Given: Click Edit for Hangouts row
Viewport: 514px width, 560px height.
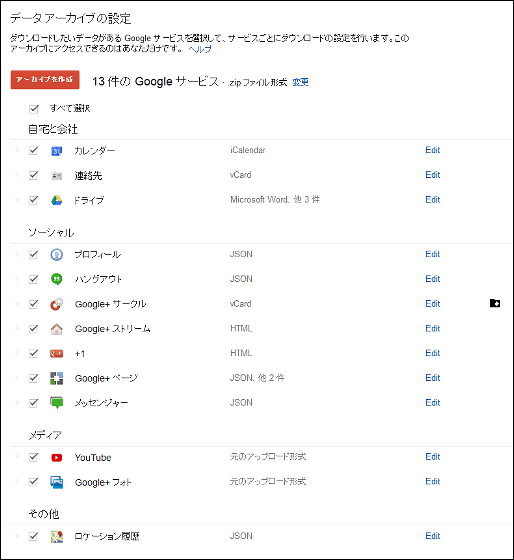Looking at the screenshot, I should point(433,279).
